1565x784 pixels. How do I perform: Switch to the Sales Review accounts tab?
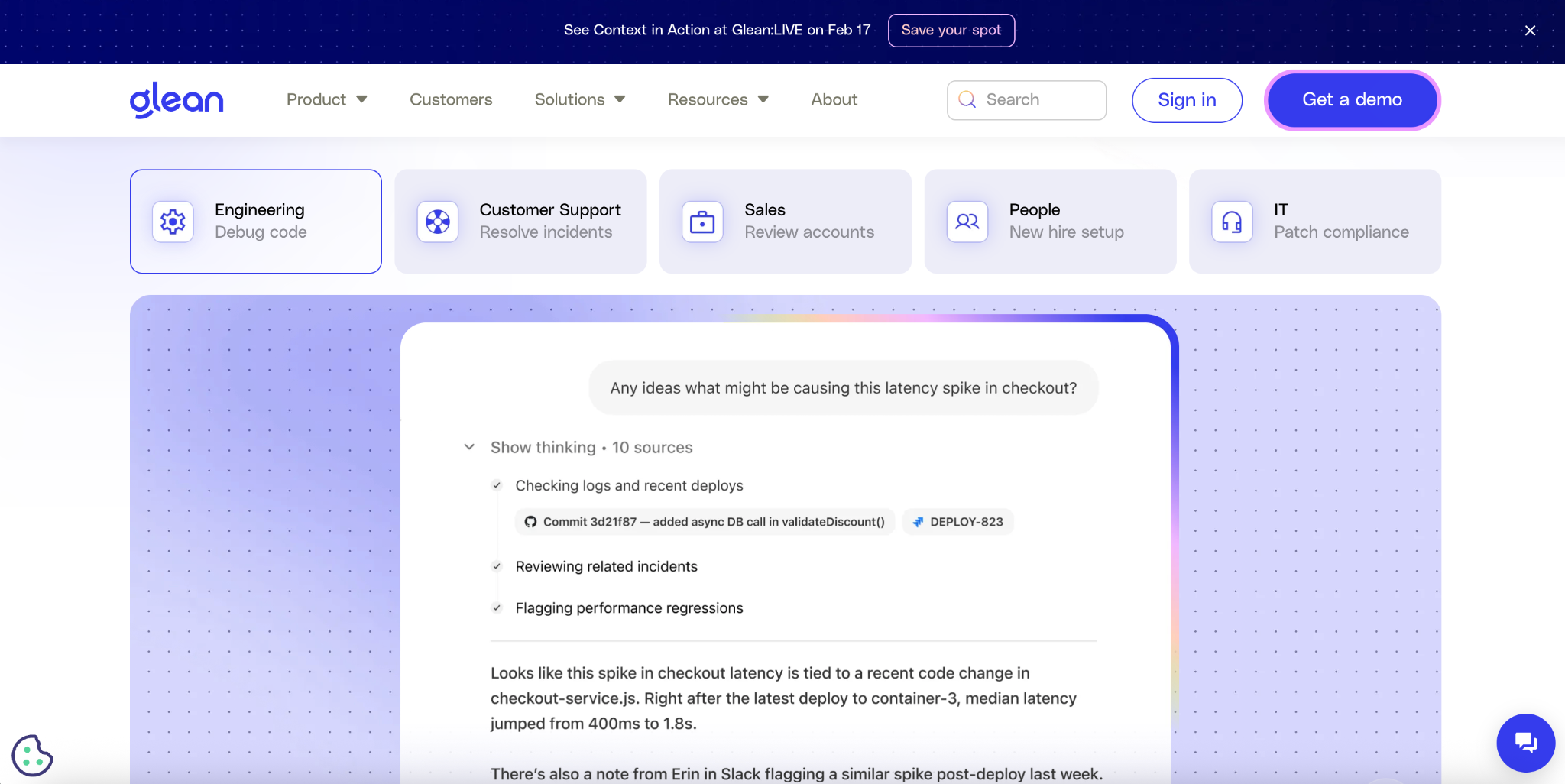786,222
